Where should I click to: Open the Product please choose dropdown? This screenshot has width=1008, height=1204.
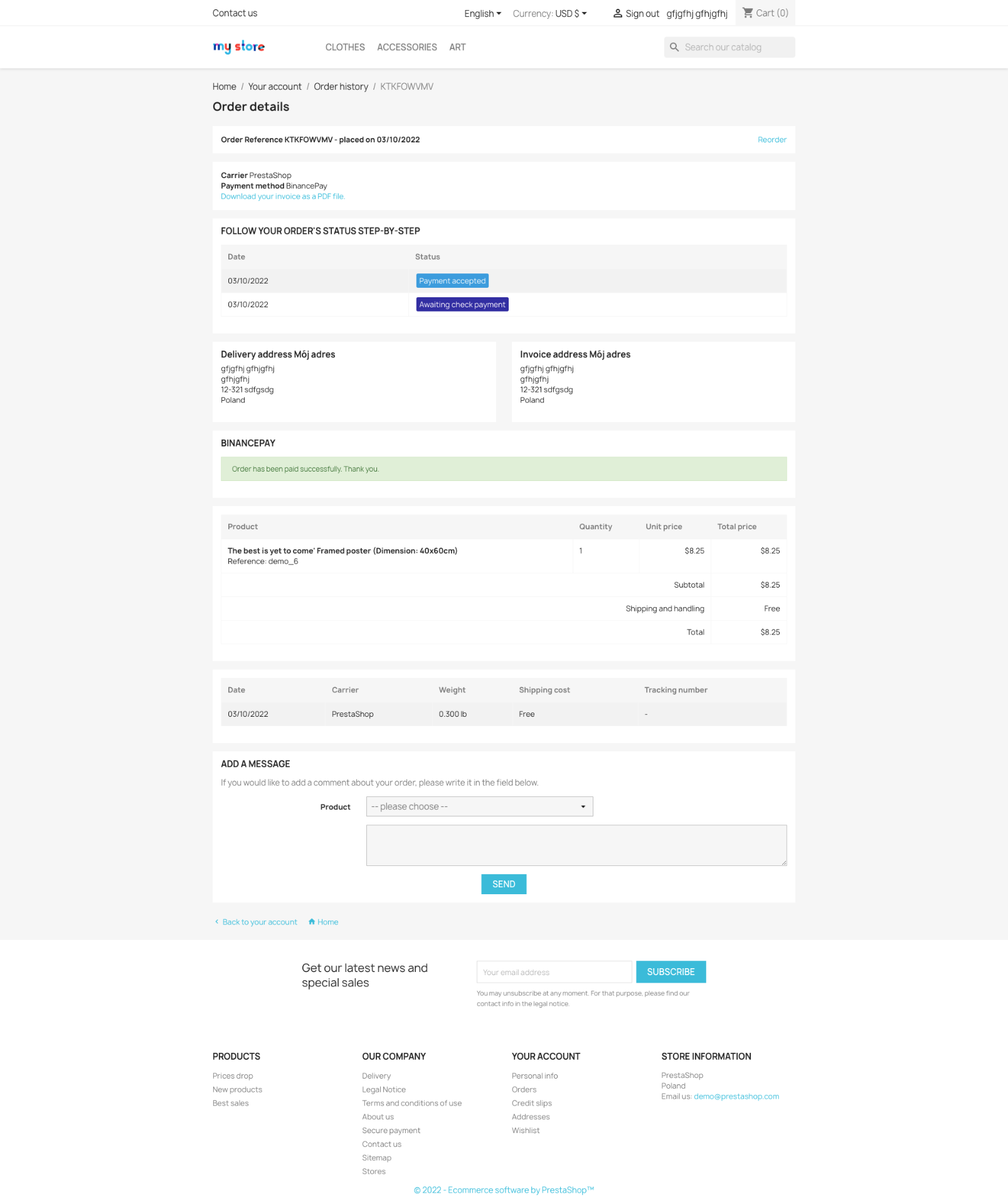[x=479, y=806]
